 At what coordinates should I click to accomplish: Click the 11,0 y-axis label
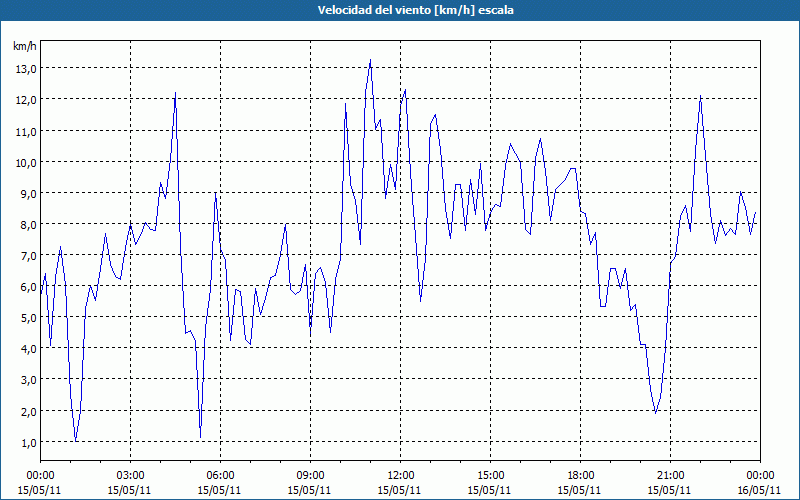tap(27, 131)
